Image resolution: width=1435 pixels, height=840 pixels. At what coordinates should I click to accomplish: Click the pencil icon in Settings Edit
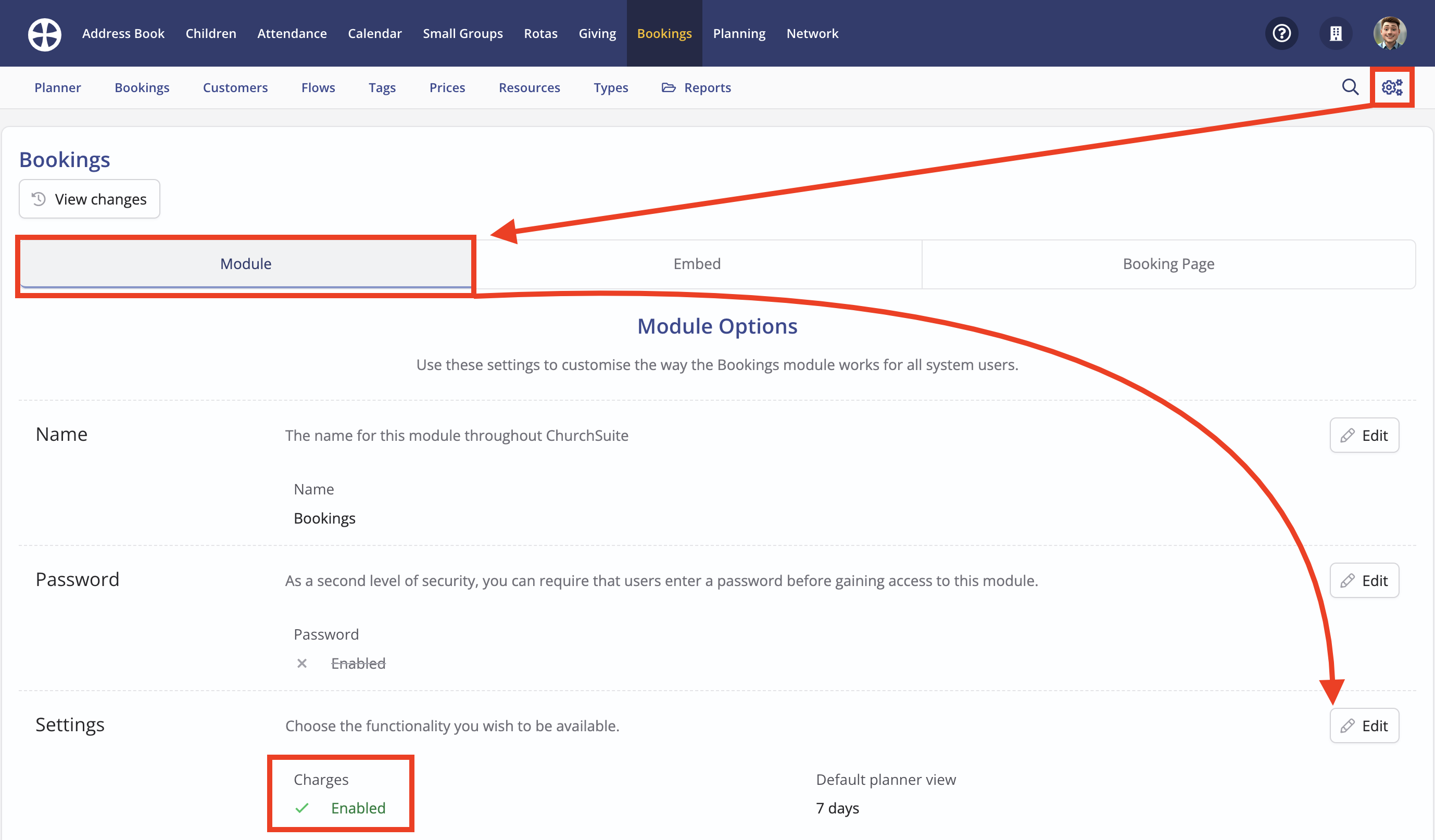point(1348,726)
